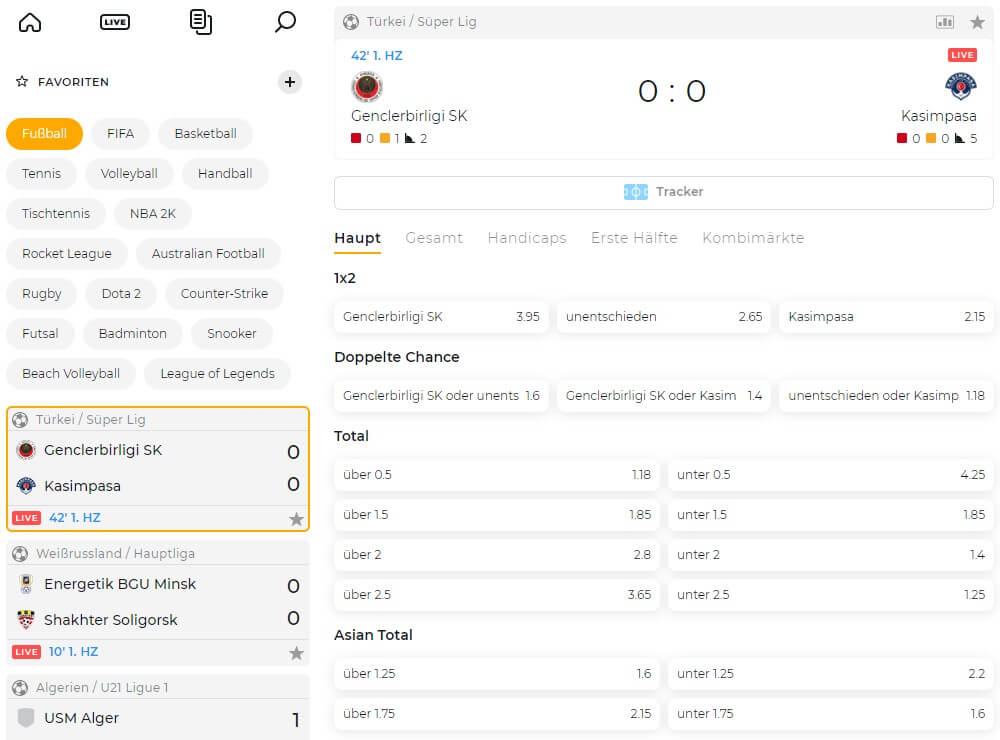Click the USM Alger team shield icon
The image size is (1000, 740).
(26, 718)
